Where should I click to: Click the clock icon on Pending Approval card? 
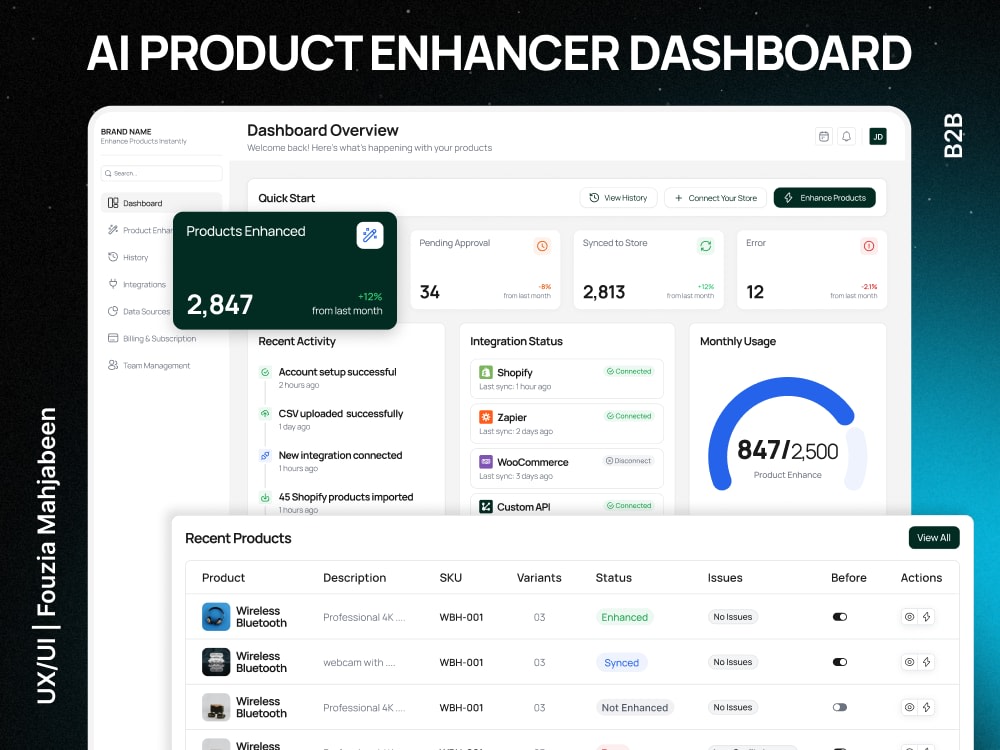click(542, 246)
